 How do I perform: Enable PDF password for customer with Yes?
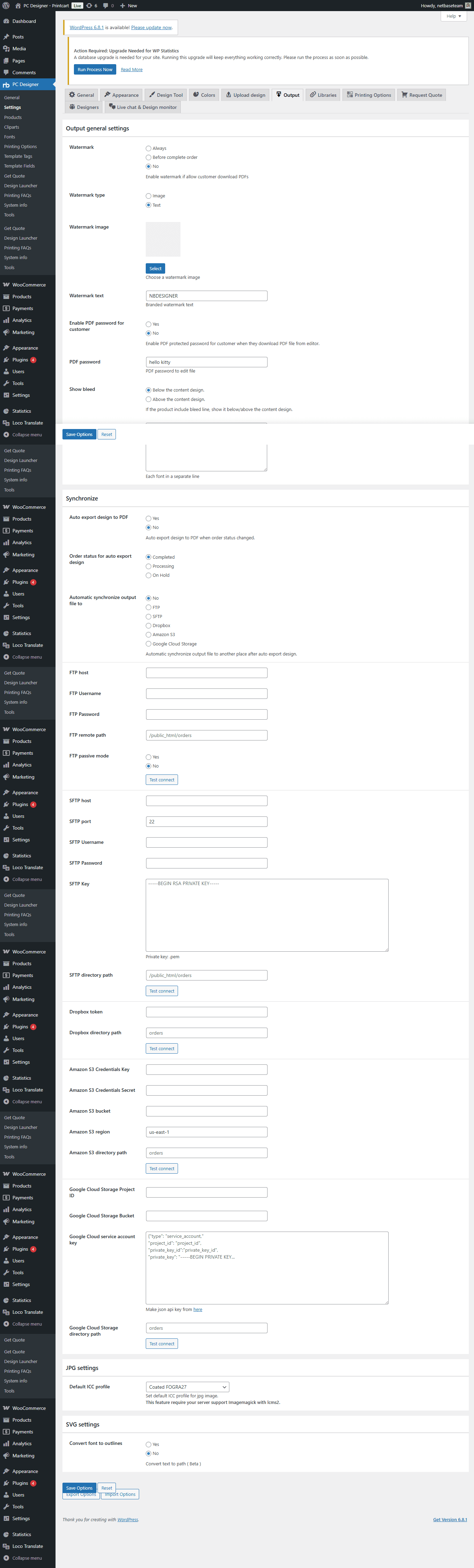point(149,324)
